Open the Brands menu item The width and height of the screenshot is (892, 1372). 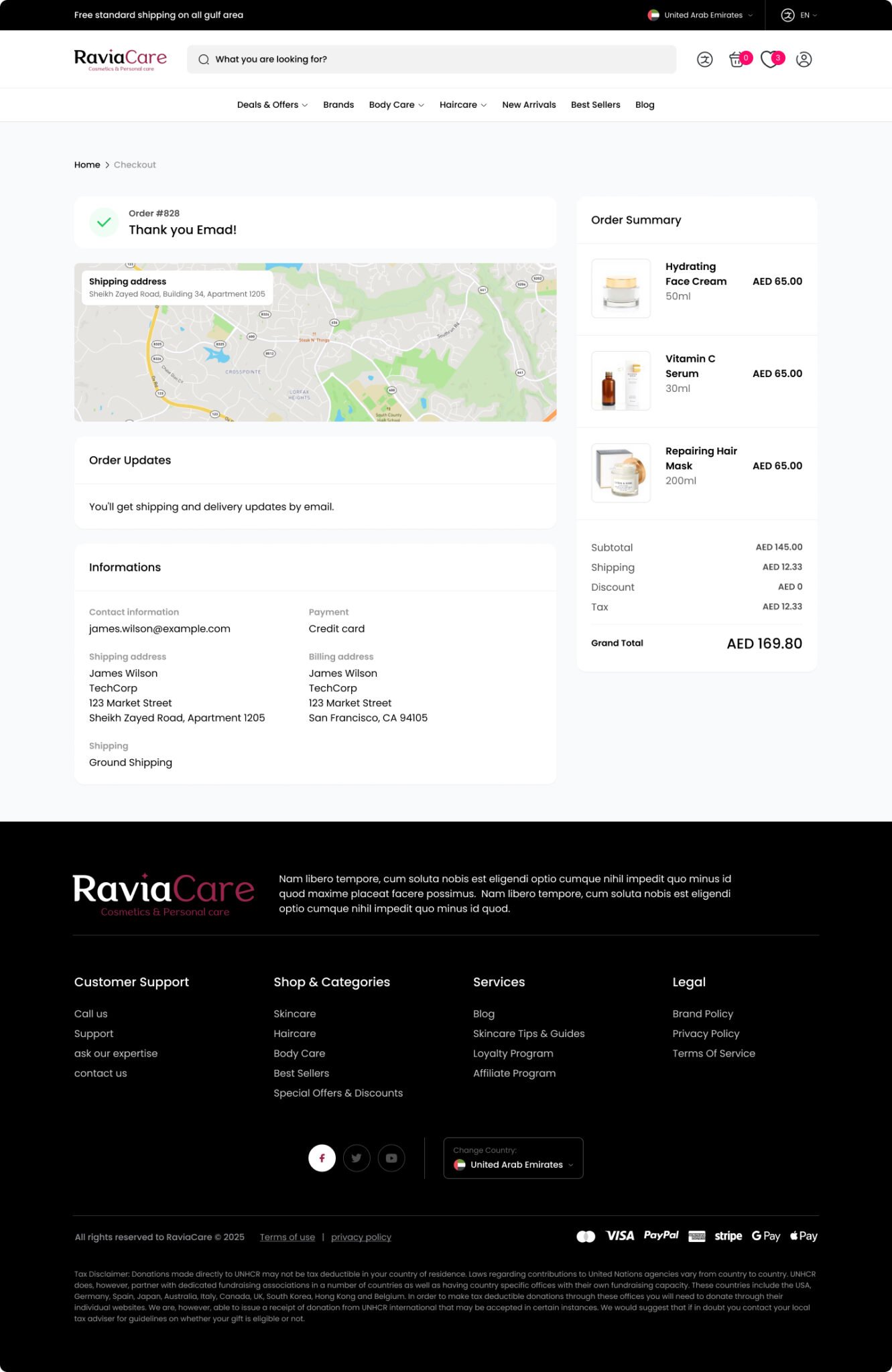click(x=338, y=105)
